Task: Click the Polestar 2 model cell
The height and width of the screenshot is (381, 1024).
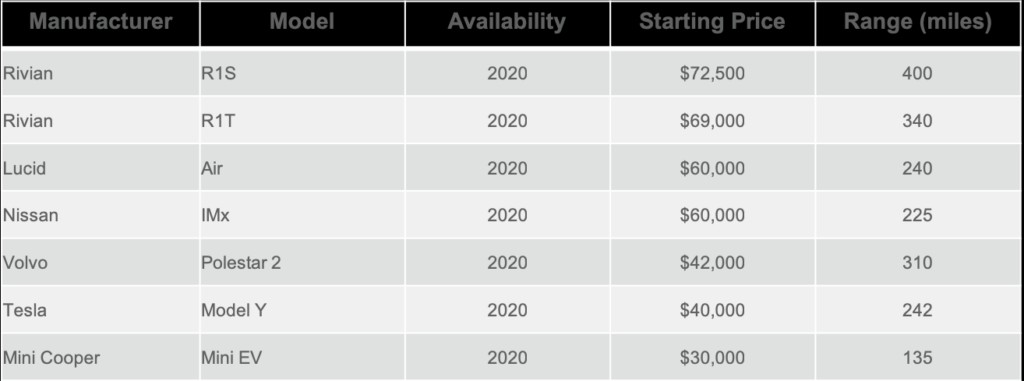Action: [302, 262]
